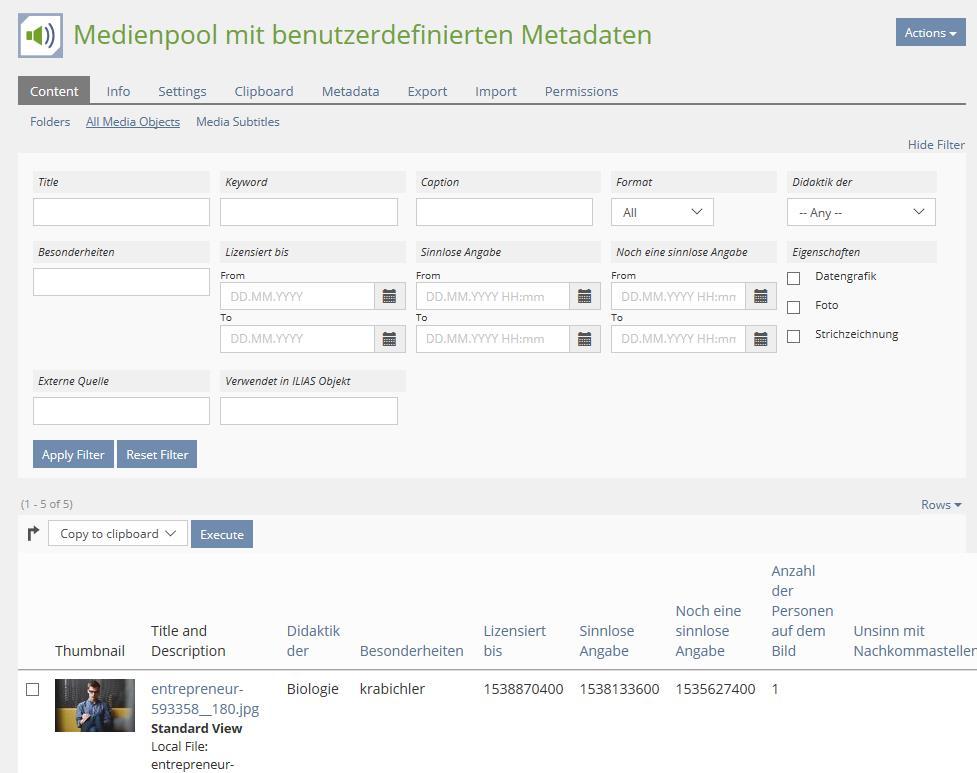Open calendar picker for Sinnlose Angabe To
The height and width of the screenshot is (773, 977).
coord(585,339)
